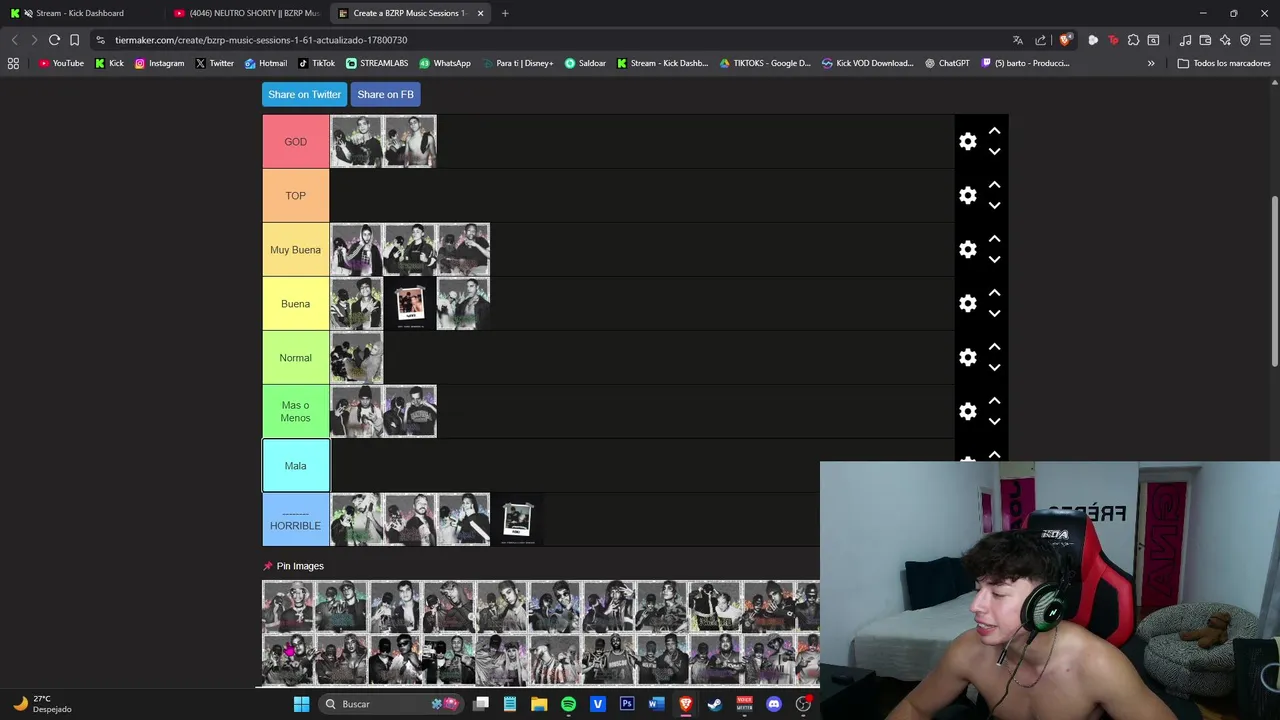
Task: Go back to previous page
Action: (x=14, y=40)
